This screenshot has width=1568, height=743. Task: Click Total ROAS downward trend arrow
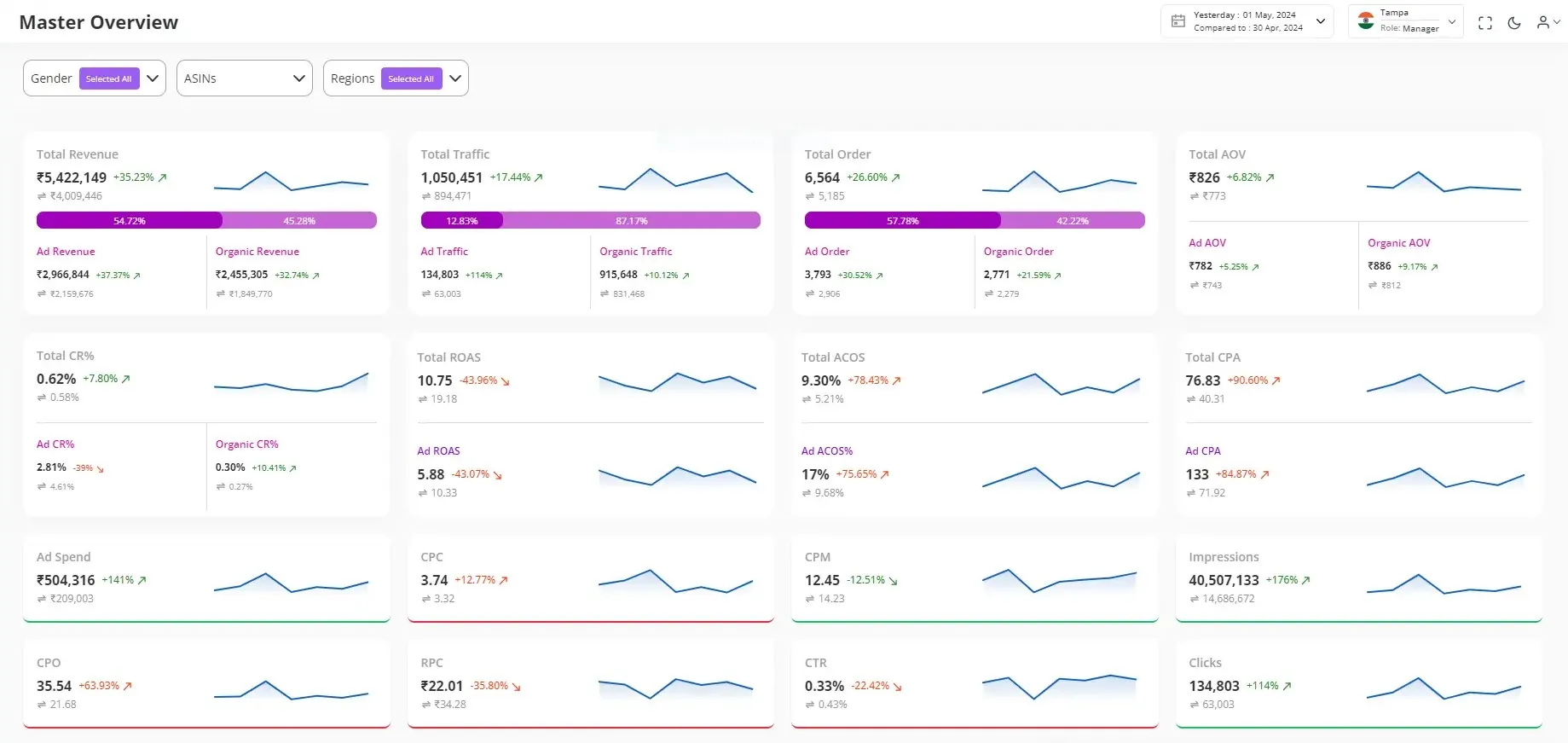click(506, 381)
